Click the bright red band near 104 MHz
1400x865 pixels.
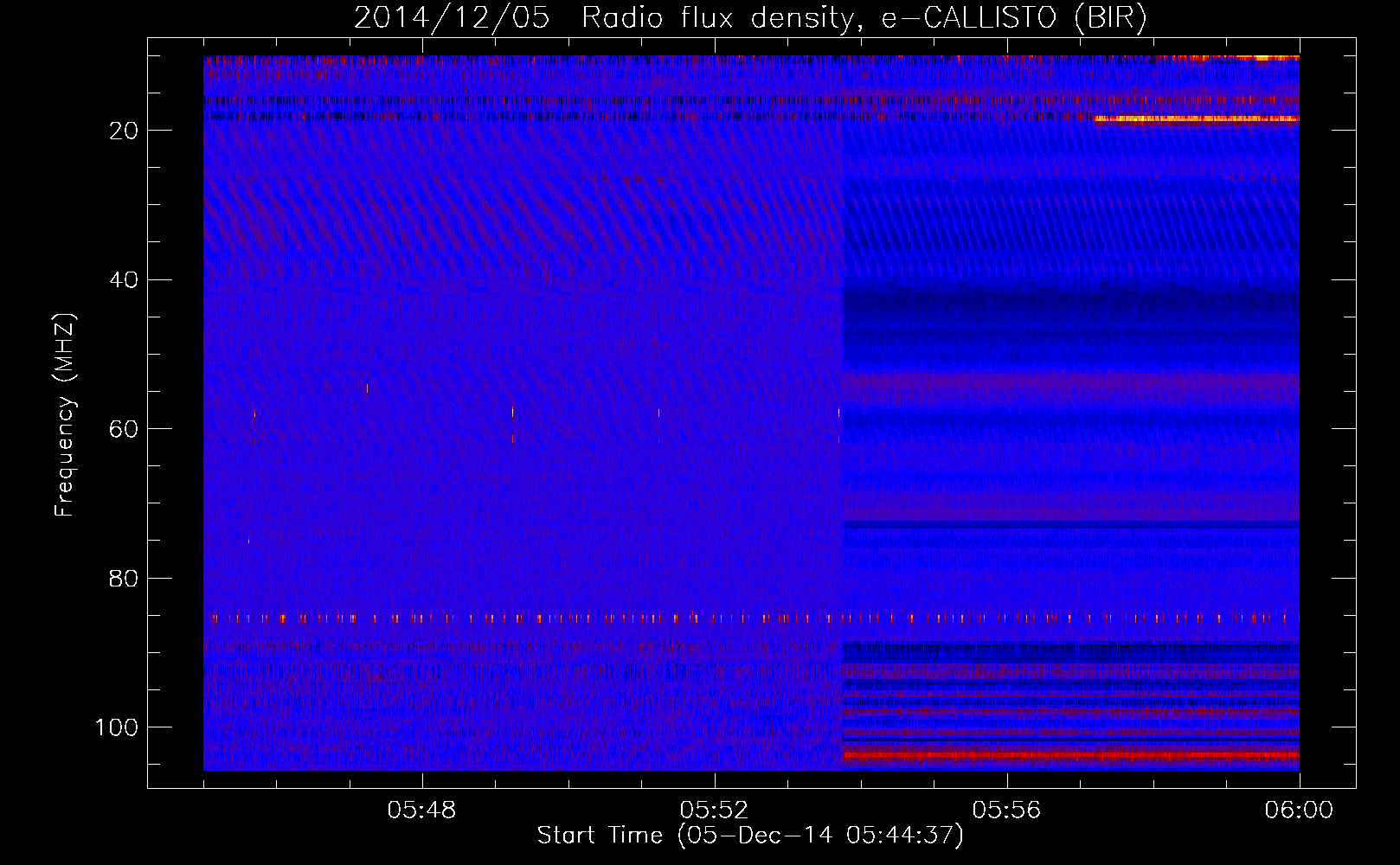(1071, 755)
